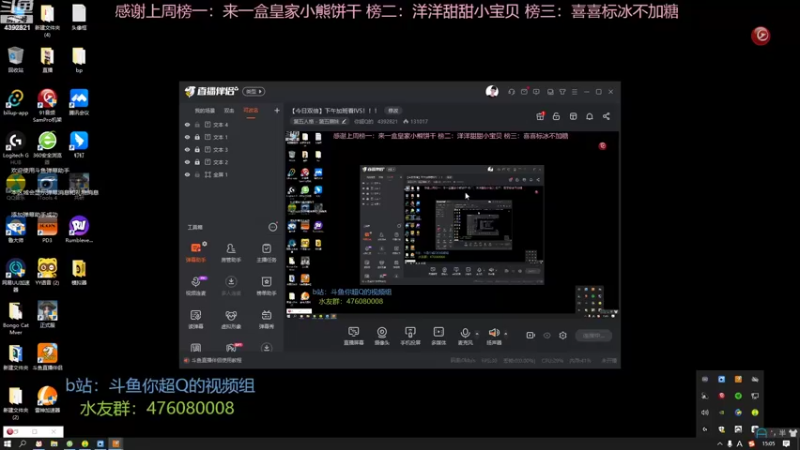Open the 读弹幕 read-danmaku tool
Screen dimensions: 800x450
click(x=195, y=319)
